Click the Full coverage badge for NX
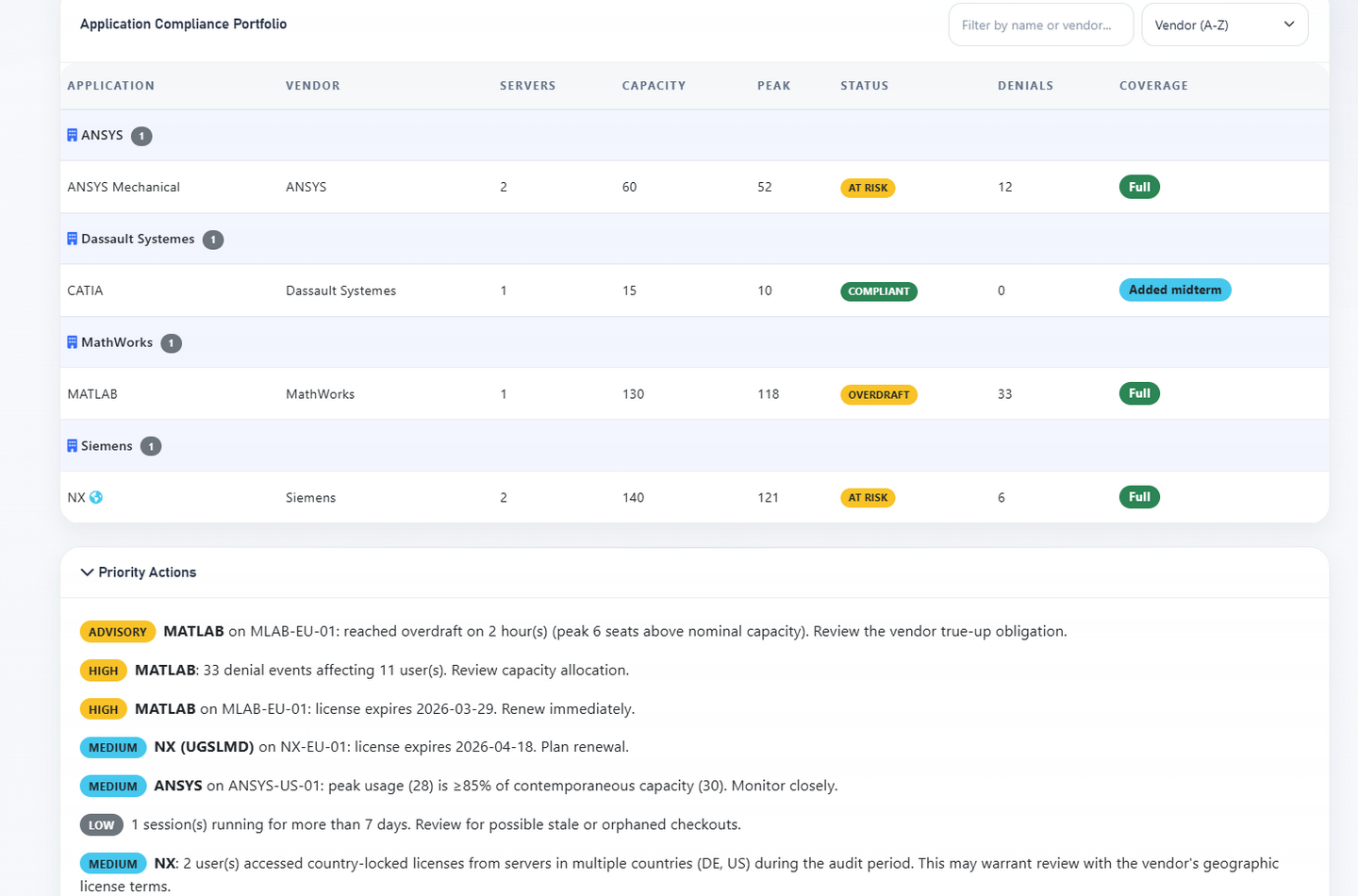The image size is (1358, 896). [x=1139, y=497]
